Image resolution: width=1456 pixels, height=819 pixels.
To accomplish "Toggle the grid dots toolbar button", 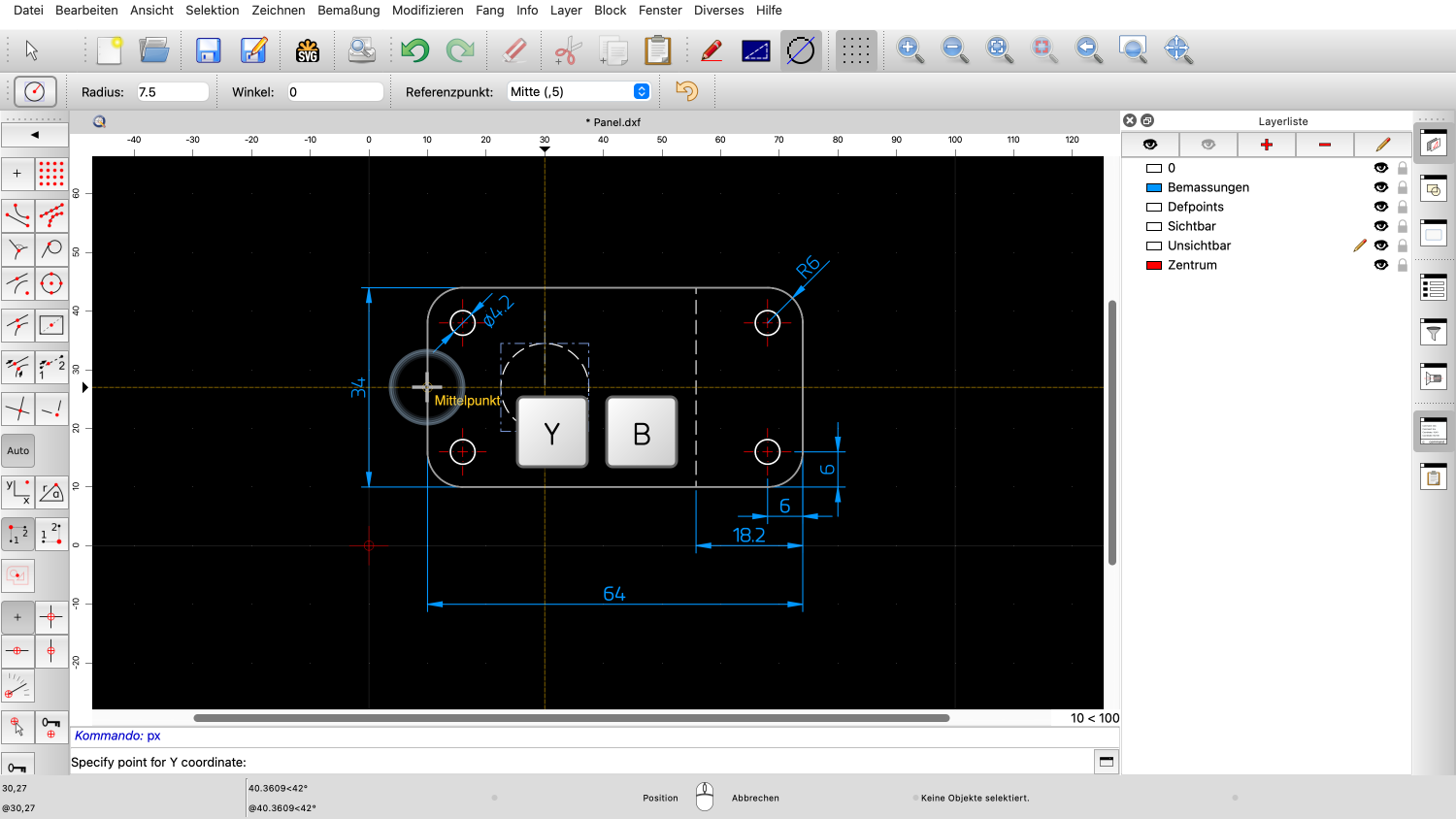I will [x=855, y=49].
